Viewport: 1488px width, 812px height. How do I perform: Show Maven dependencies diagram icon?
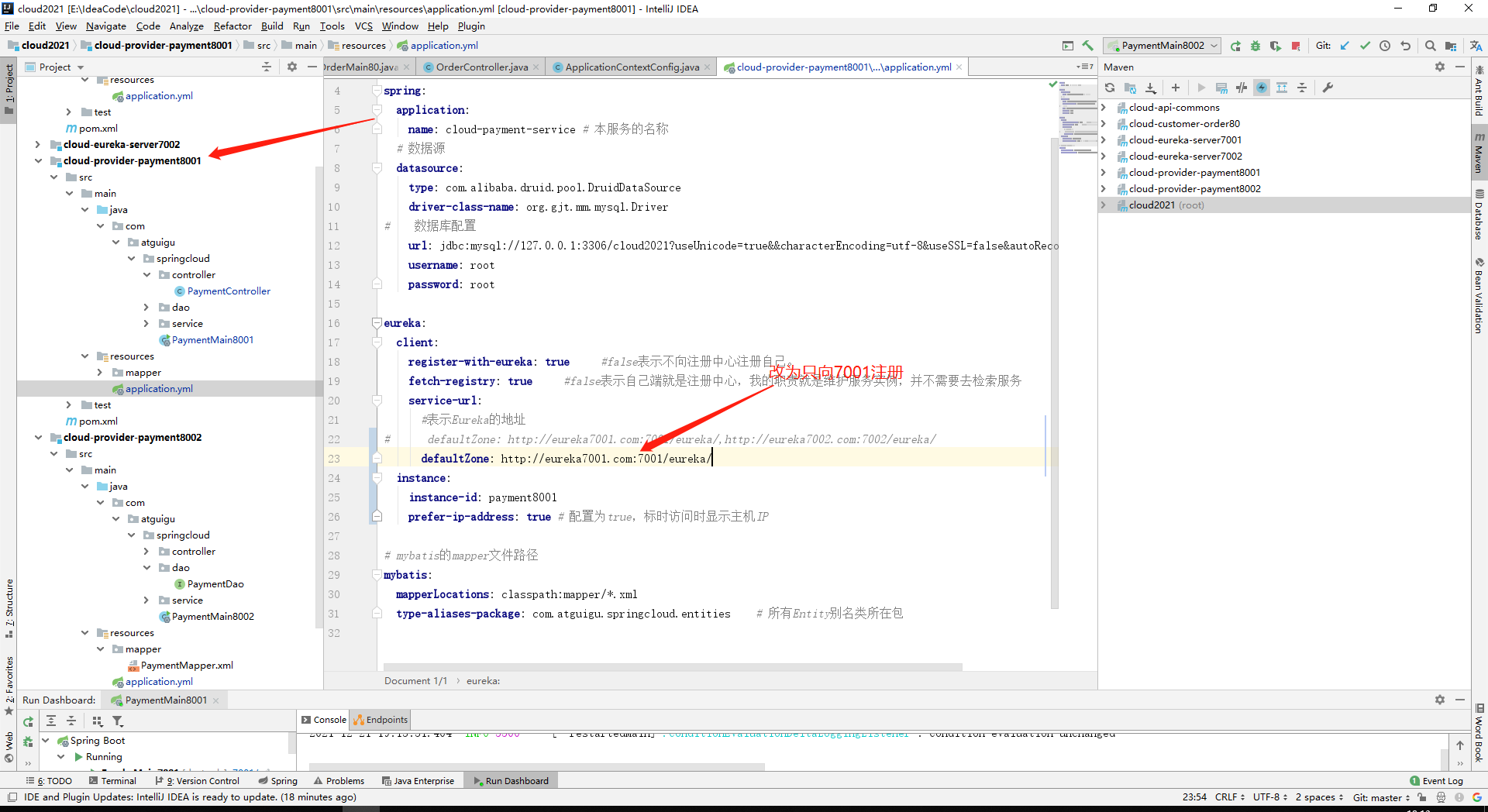[x=1282, y=88]
